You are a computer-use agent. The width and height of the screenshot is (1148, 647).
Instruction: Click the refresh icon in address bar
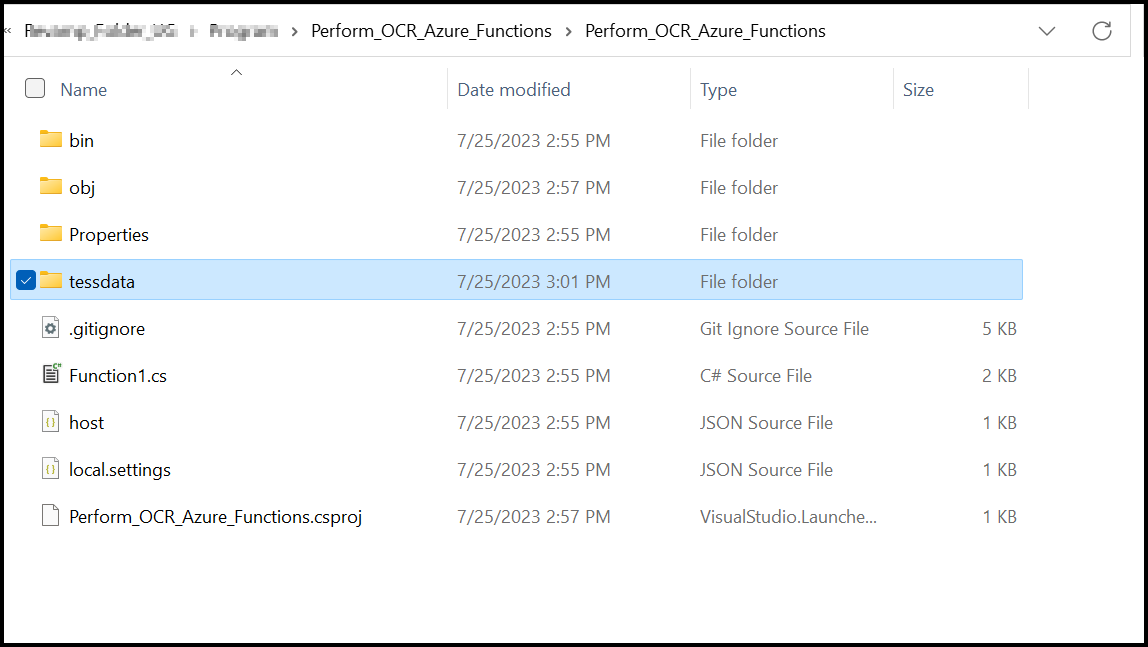[1102, 31]
